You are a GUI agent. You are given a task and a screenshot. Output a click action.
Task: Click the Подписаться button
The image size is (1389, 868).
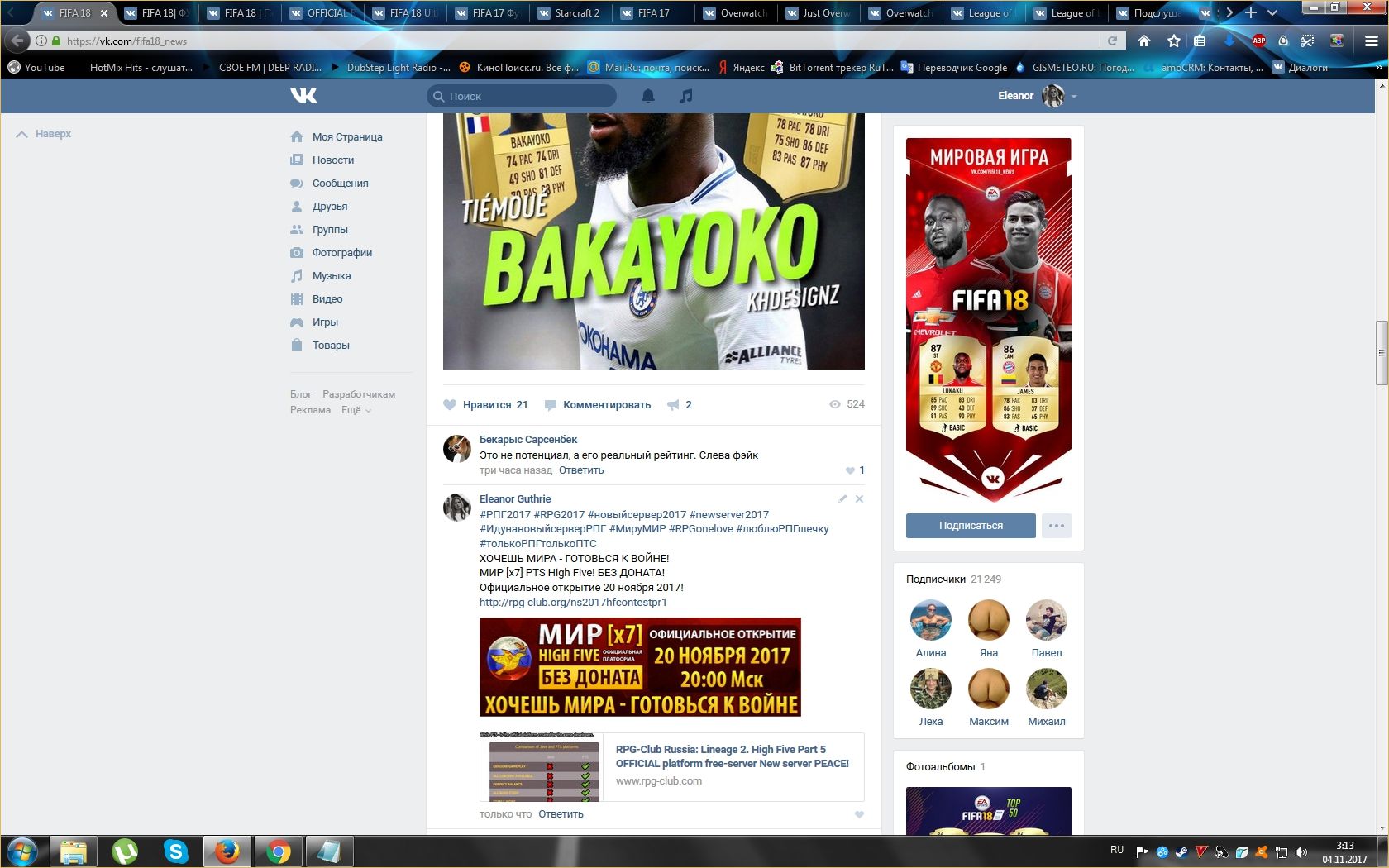point(971,526)
